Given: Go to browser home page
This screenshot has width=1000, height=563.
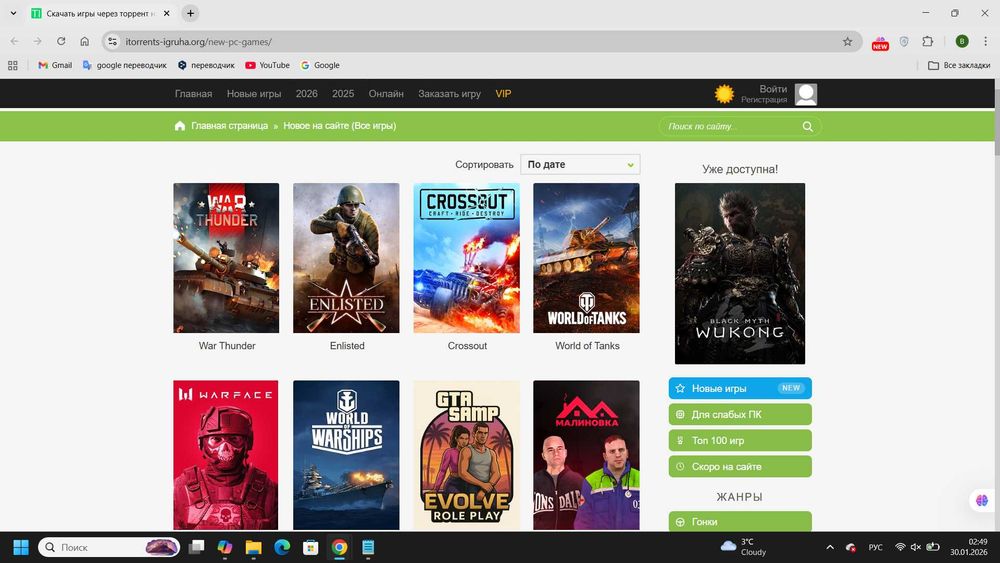Looking at the screenshot, I should [x=84, y=41].
